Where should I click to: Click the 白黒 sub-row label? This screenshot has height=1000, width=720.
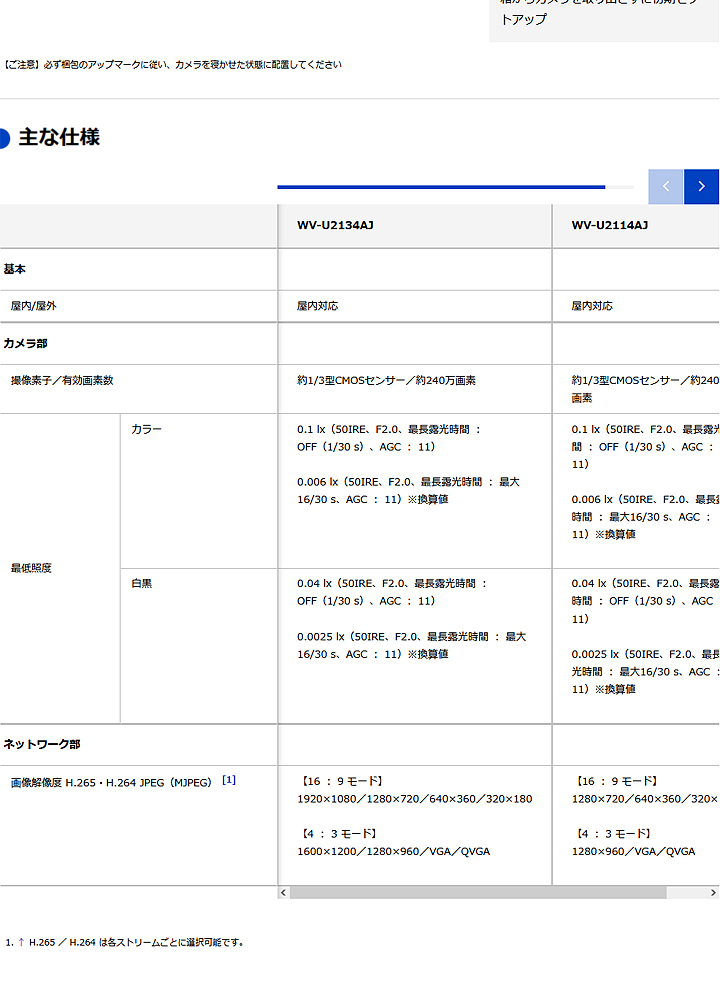[x=142, y=584]
